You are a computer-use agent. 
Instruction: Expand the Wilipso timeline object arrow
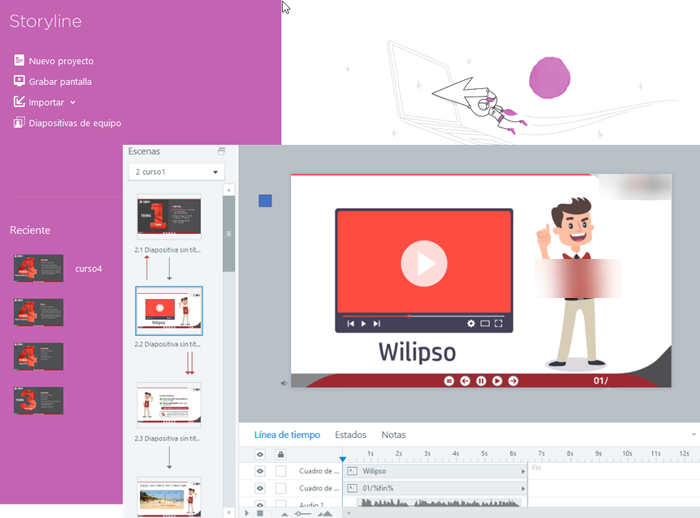point(523,470)
